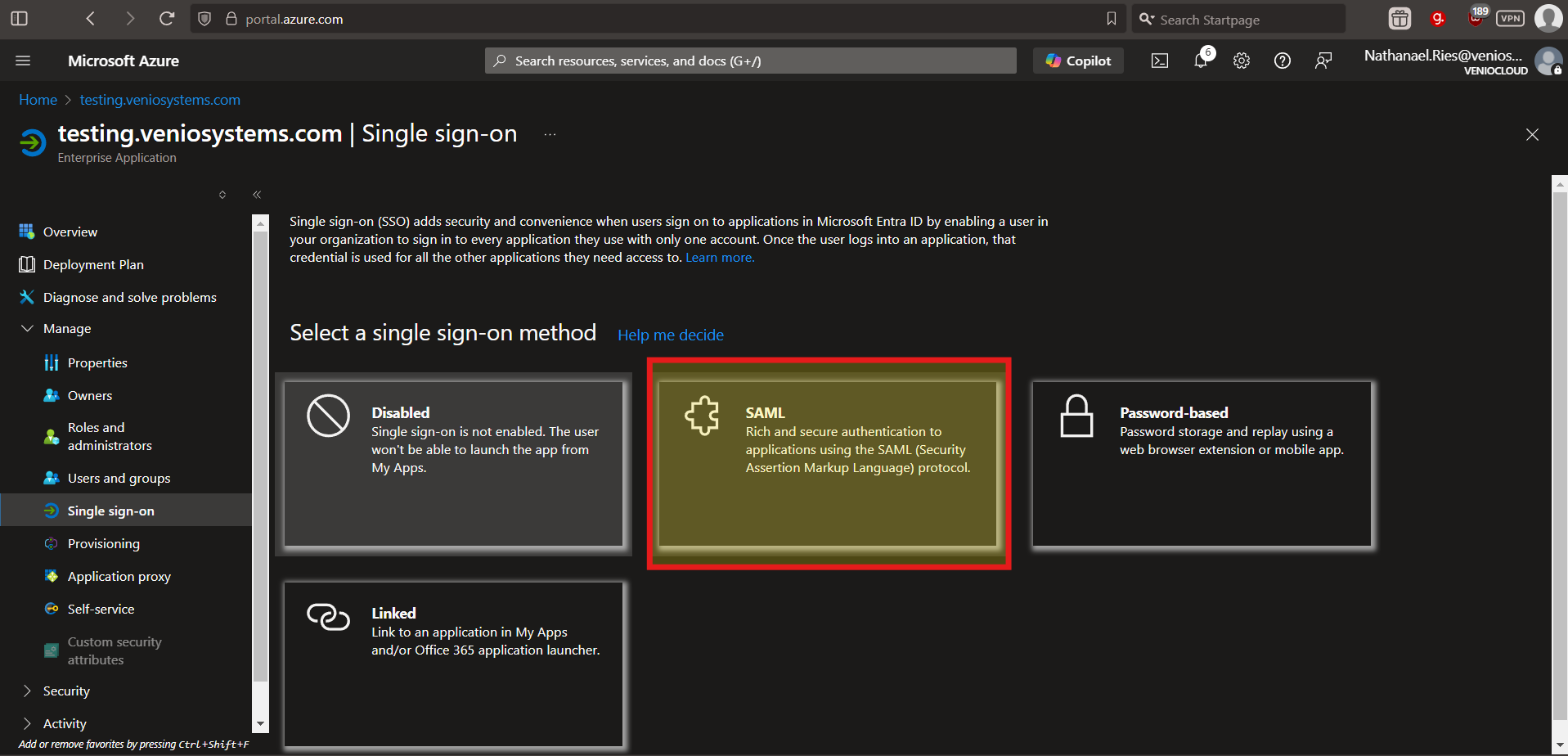Focus the Search Startpage field

pos(1238,19)
